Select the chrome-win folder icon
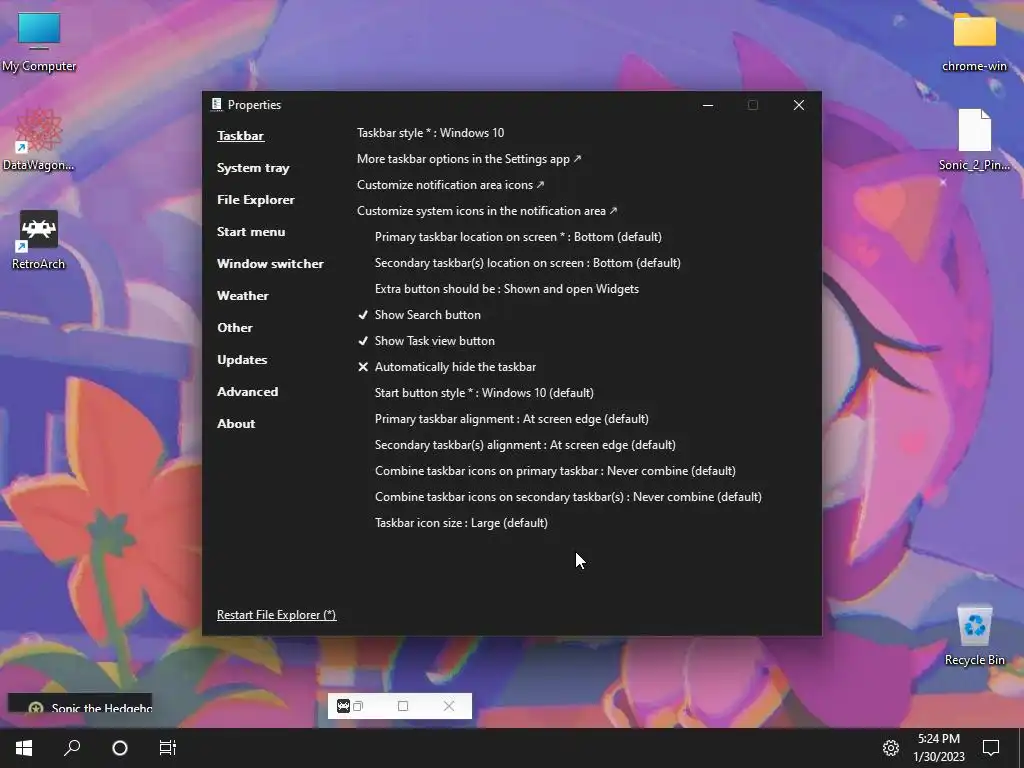1024x768 pixels. [x=974, y=42]
